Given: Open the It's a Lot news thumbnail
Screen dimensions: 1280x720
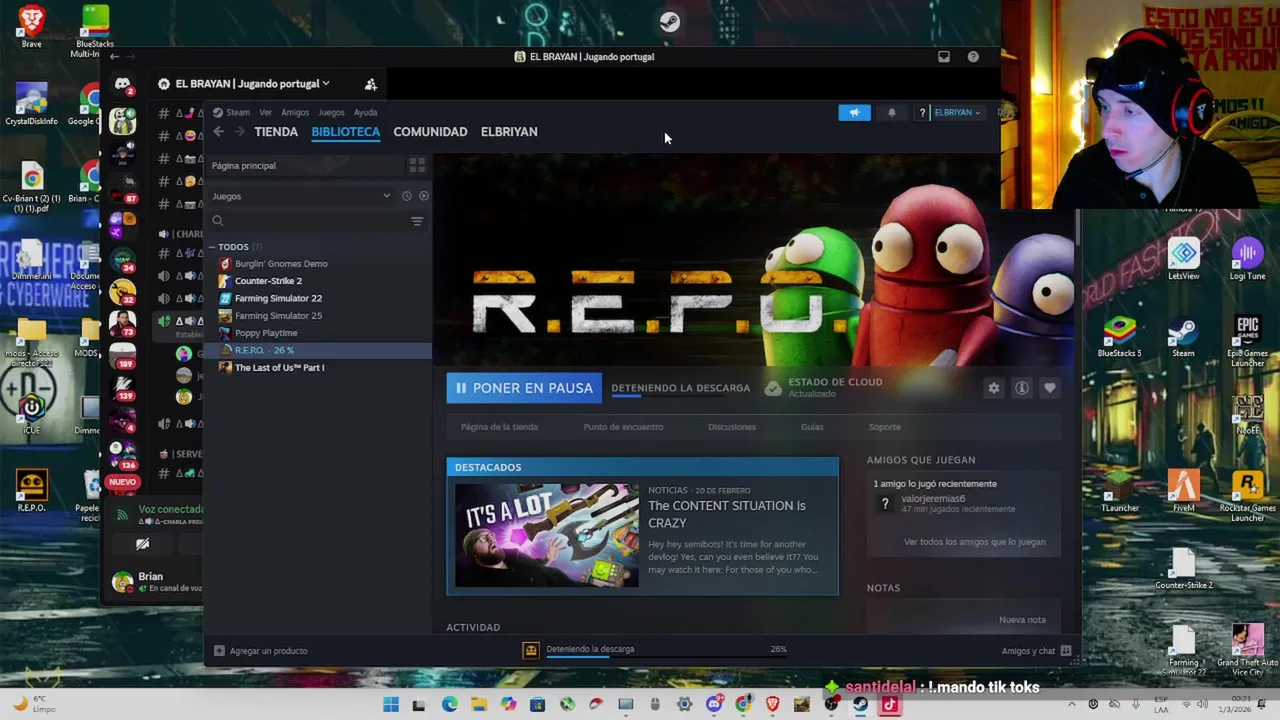Looking at the screenshot, I should coord(546,535).
